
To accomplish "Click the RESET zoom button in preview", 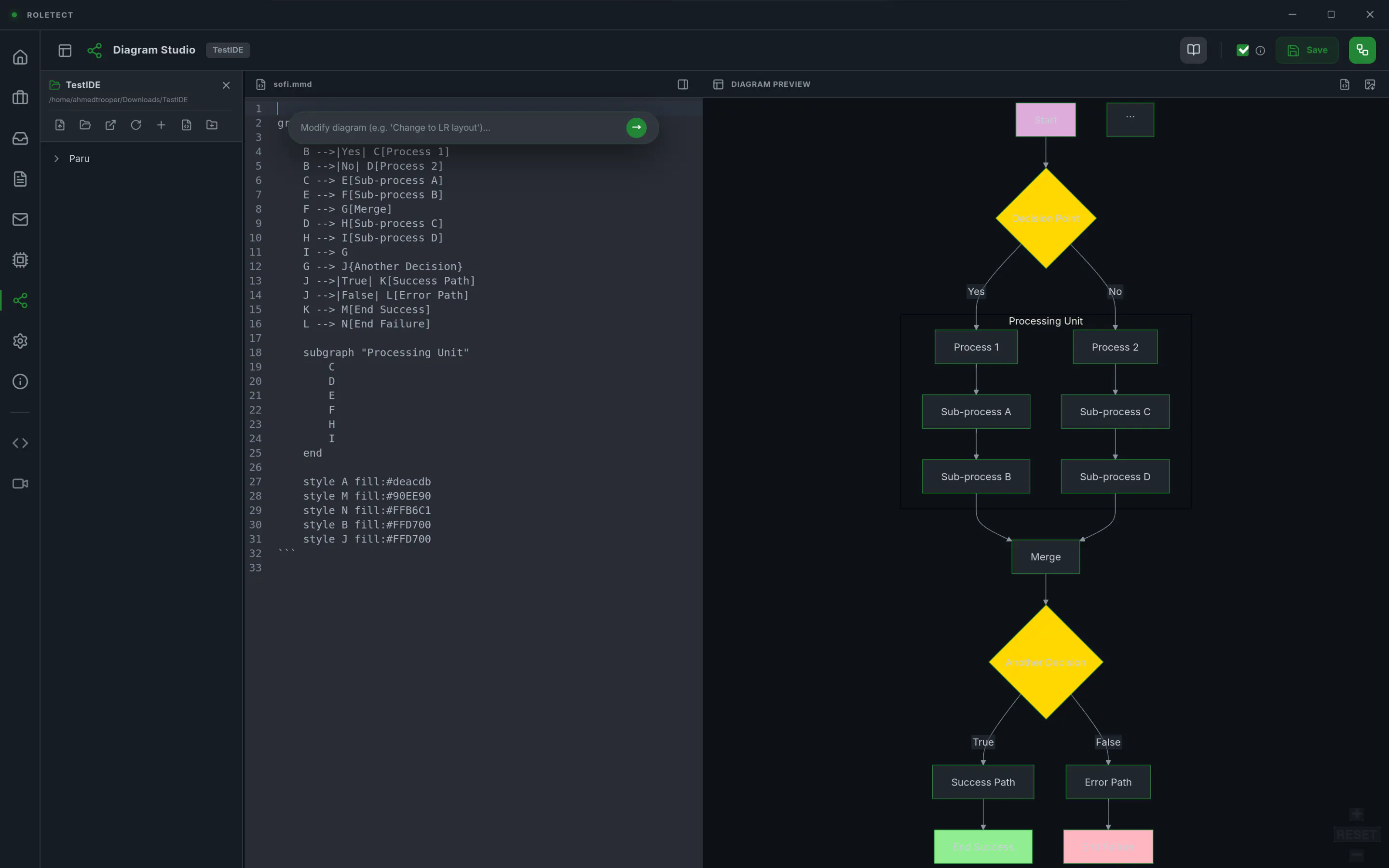I will pyautogui.click(x=1356, y=834).
